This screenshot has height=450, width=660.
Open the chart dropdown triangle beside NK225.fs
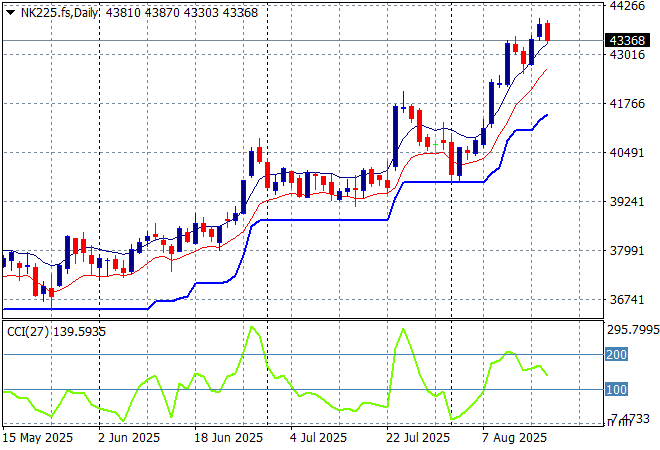[11, 13]
